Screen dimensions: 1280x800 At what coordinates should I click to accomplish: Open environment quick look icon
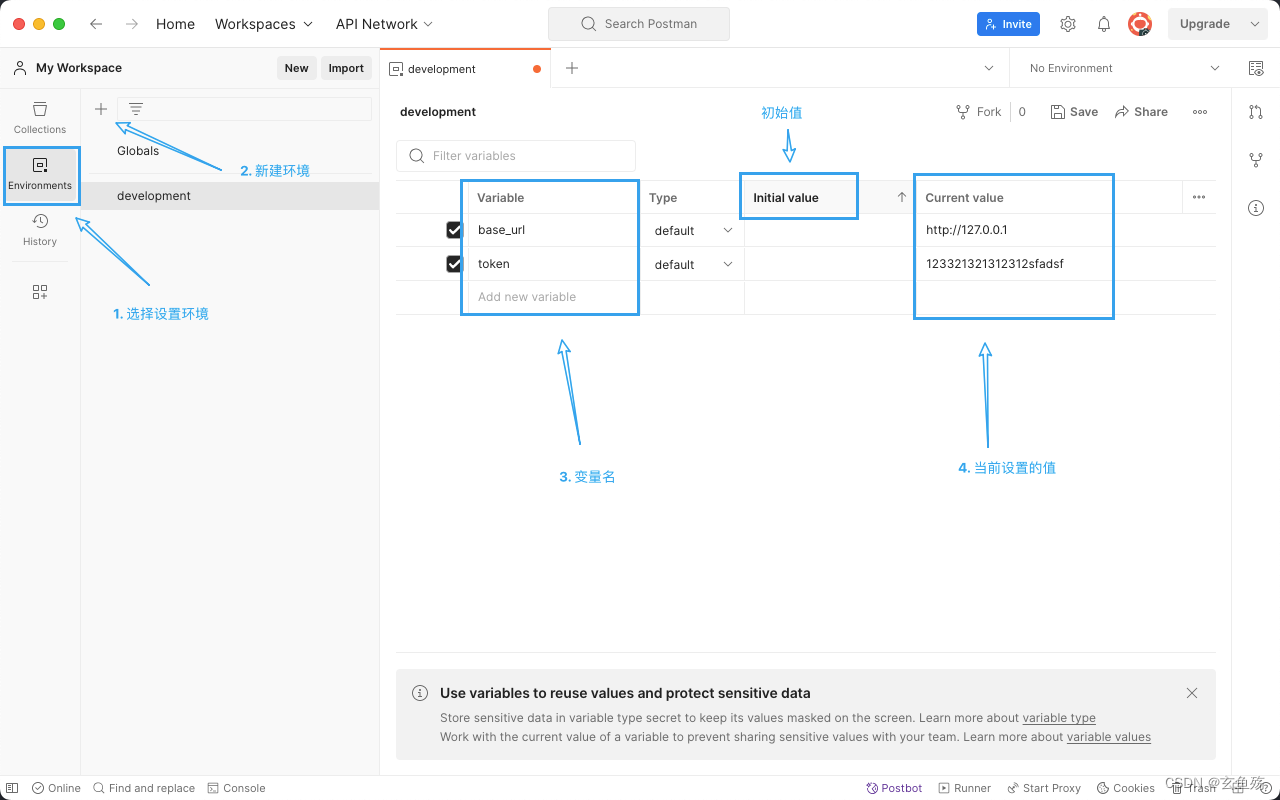pos(1256,68)
